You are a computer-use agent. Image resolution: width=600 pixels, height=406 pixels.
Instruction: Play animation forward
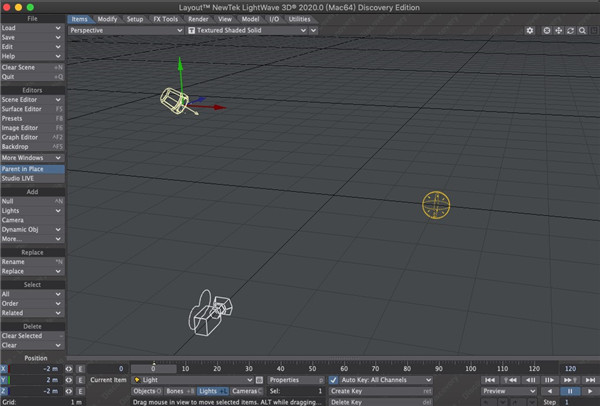[x=590, y=391]
